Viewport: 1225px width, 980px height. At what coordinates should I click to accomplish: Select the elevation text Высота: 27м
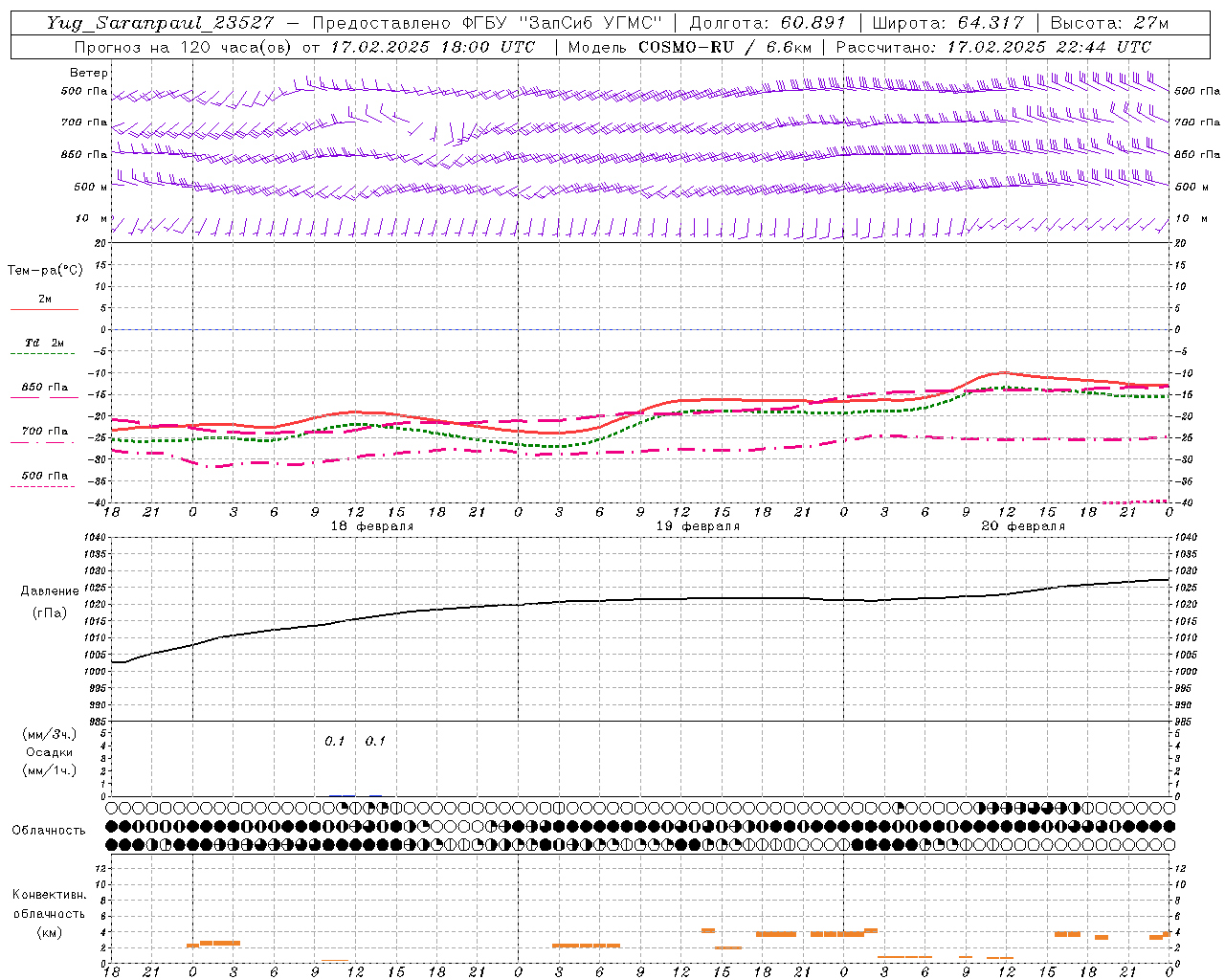coord(1109,23)
